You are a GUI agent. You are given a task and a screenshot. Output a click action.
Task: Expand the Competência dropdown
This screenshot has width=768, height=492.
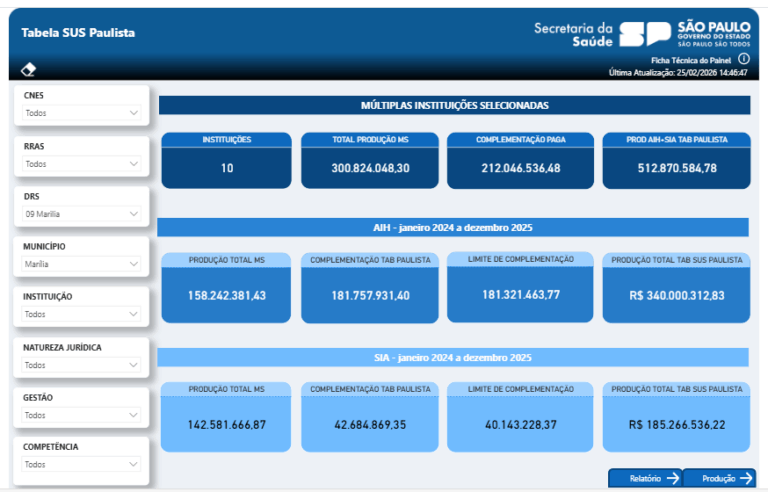81,465
